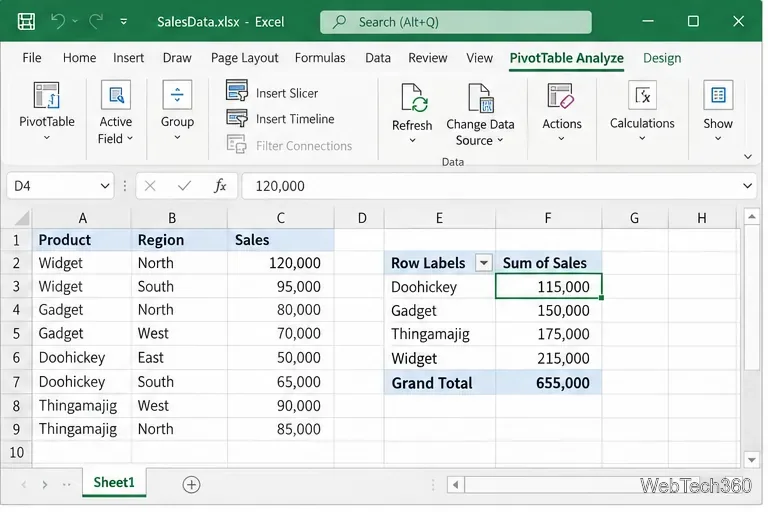Image resolution: width=768 pixels, height=512 pixels.
Task: Switch to the Home tab
Action: tap(79, 58)
